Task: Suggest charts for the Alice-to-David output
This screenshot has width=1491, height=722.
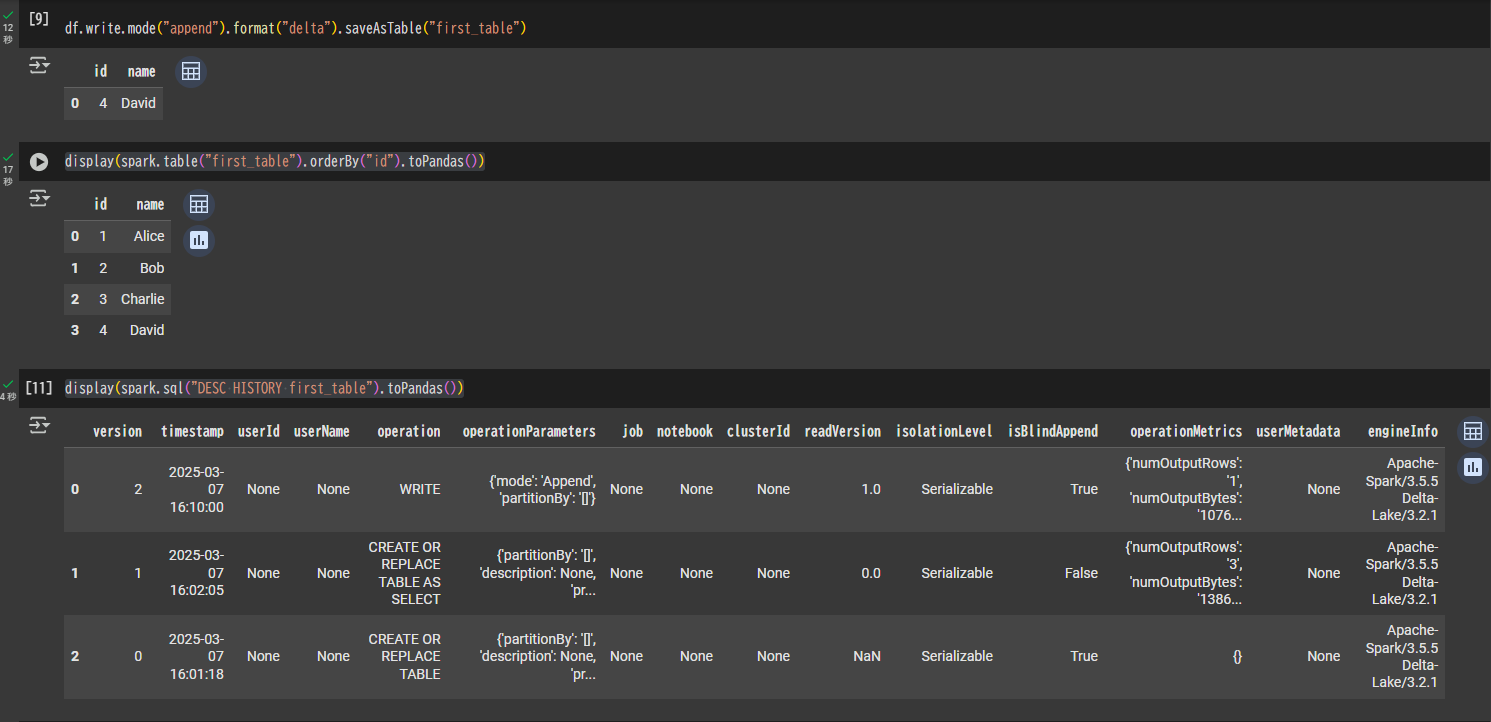Action: (199, 240)
